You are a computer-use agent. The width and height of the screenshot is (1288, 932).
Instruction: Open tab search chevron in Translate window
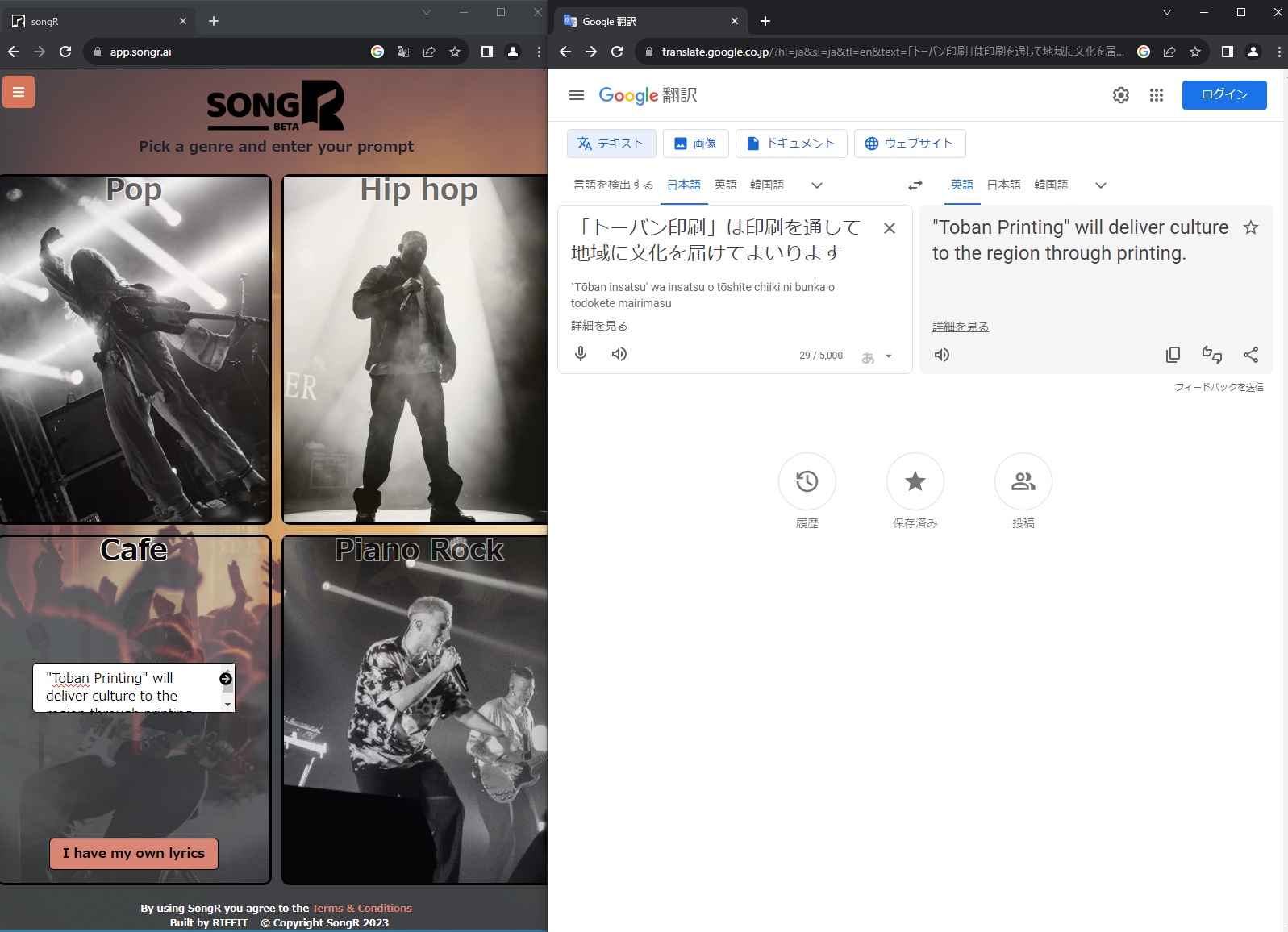click(1166, 12)
